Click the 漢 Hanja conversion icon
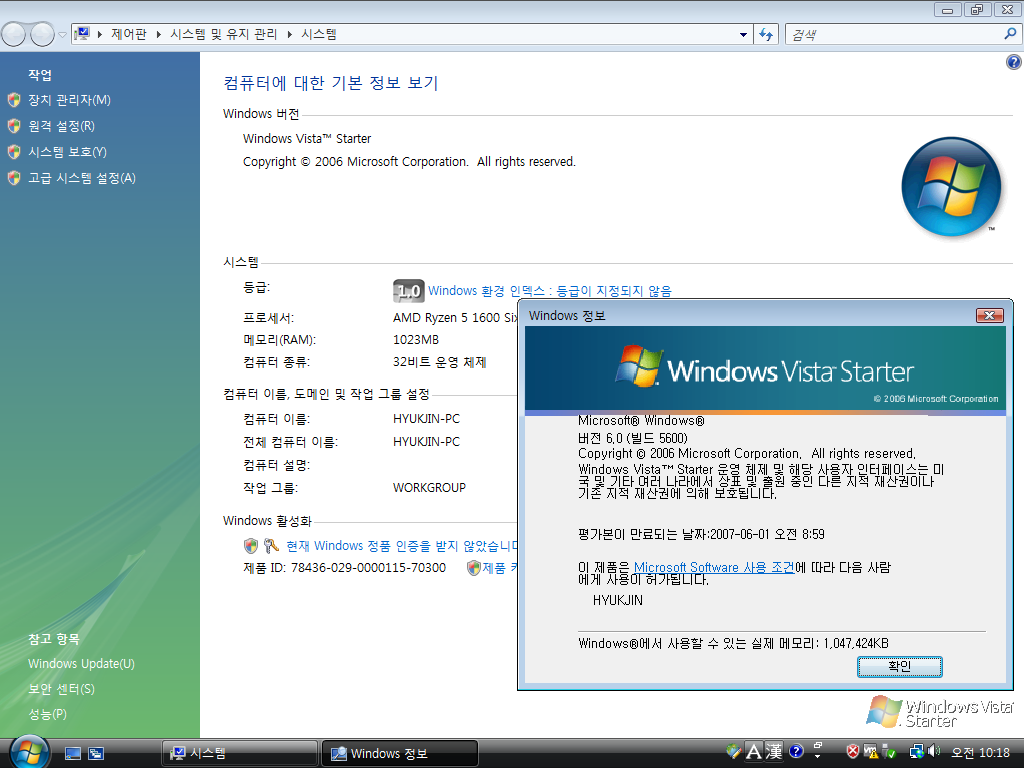This screenshot has width=1024, height=768. click(x=774, y=752)
